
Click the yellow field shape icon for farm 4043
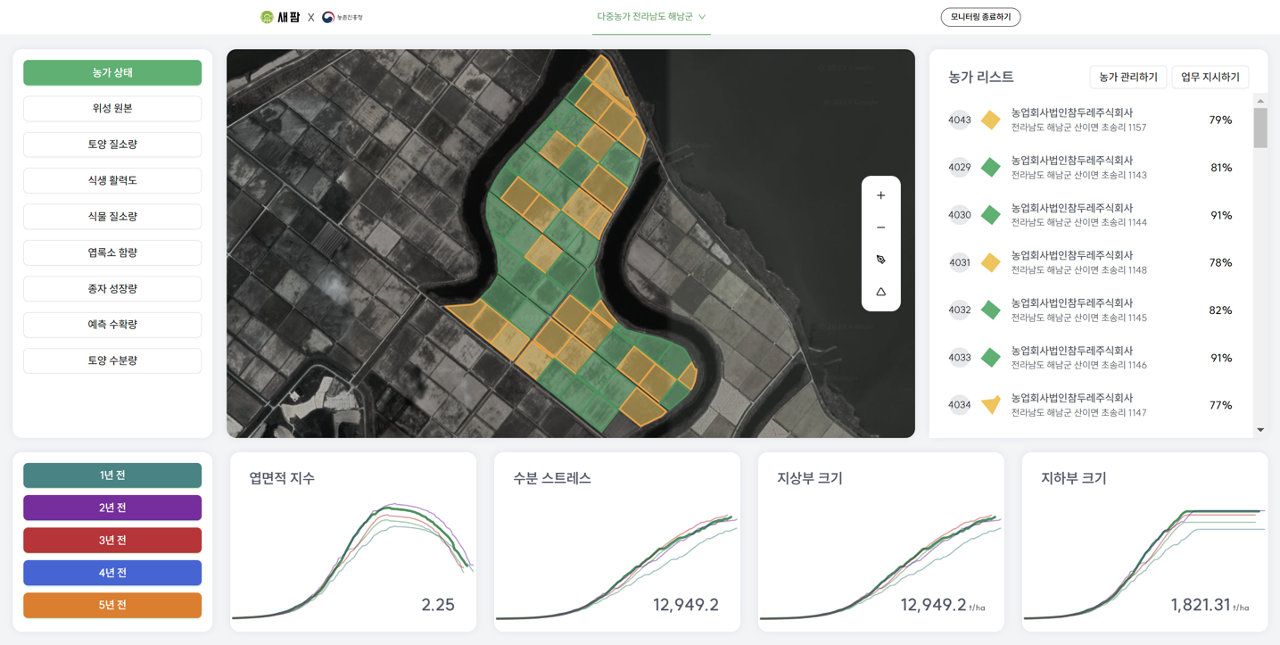[990, 120]
